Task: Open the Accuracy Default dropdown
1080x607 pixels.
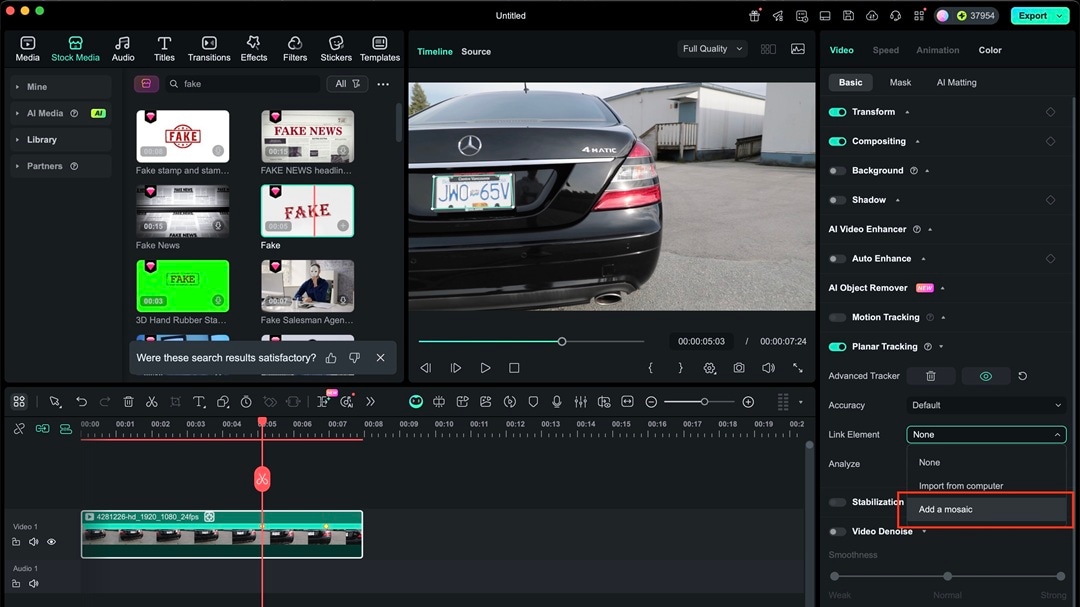Action: [986, 405]
